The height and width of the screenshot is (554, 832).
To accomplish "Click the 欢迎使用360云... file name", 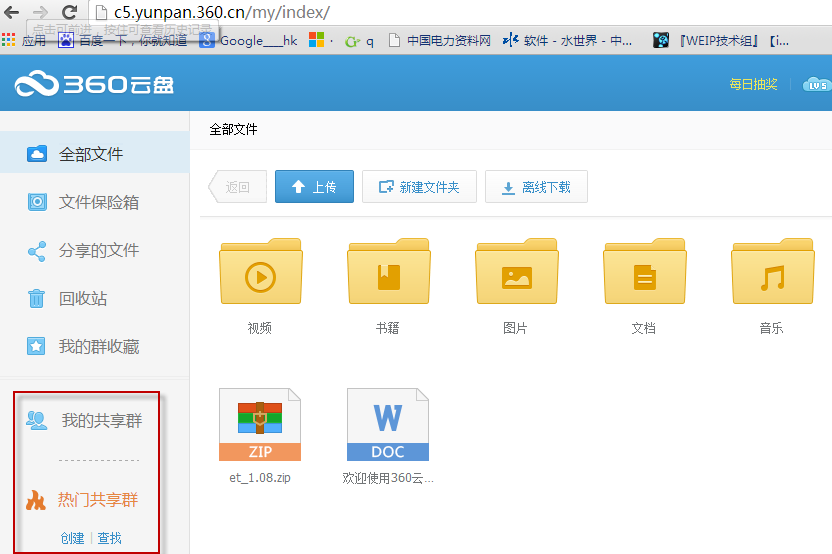I will coord(388,478).
